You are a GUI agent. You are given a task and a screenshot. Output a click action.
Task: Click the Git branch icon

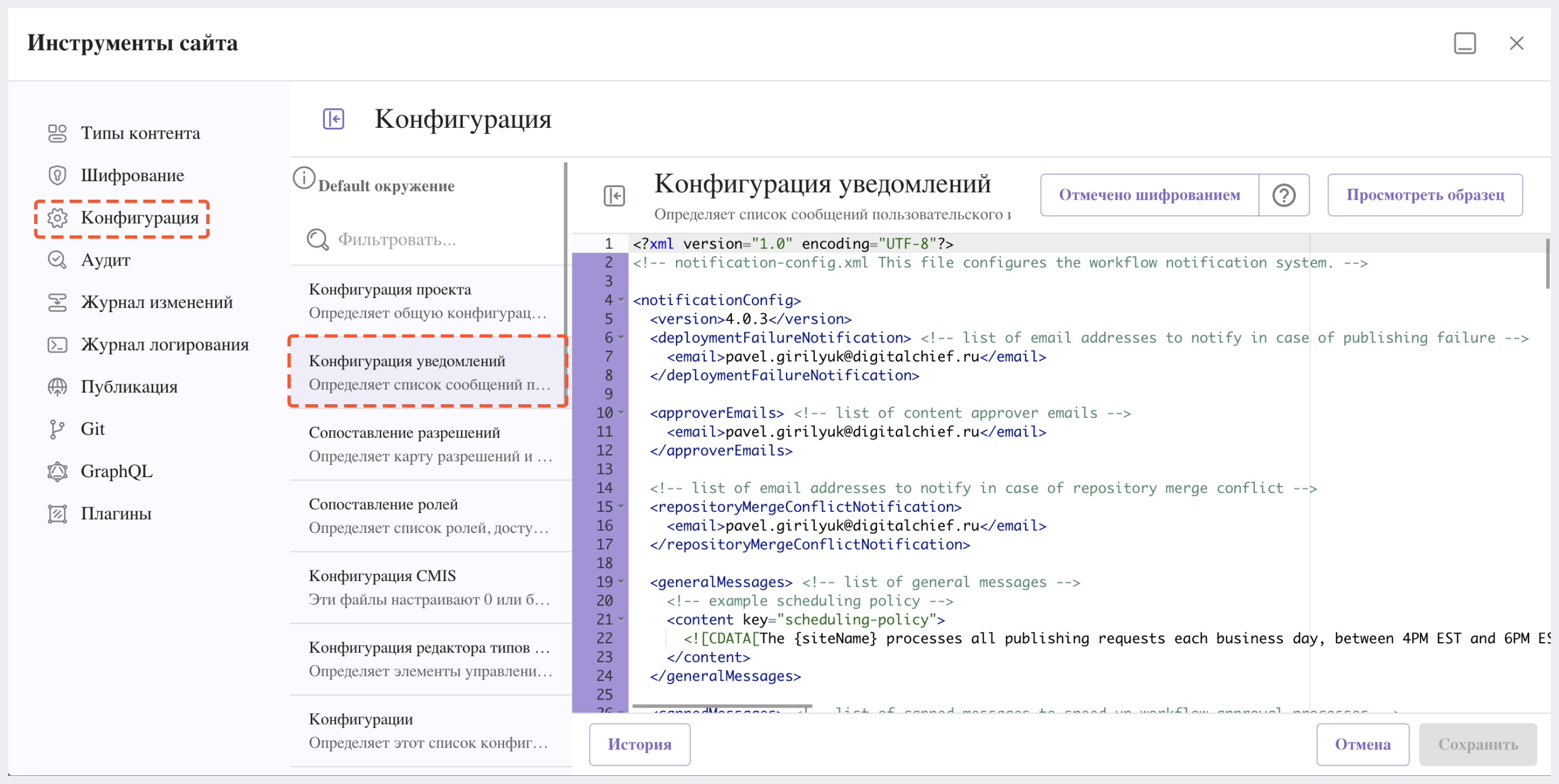[x=57, y=430]
